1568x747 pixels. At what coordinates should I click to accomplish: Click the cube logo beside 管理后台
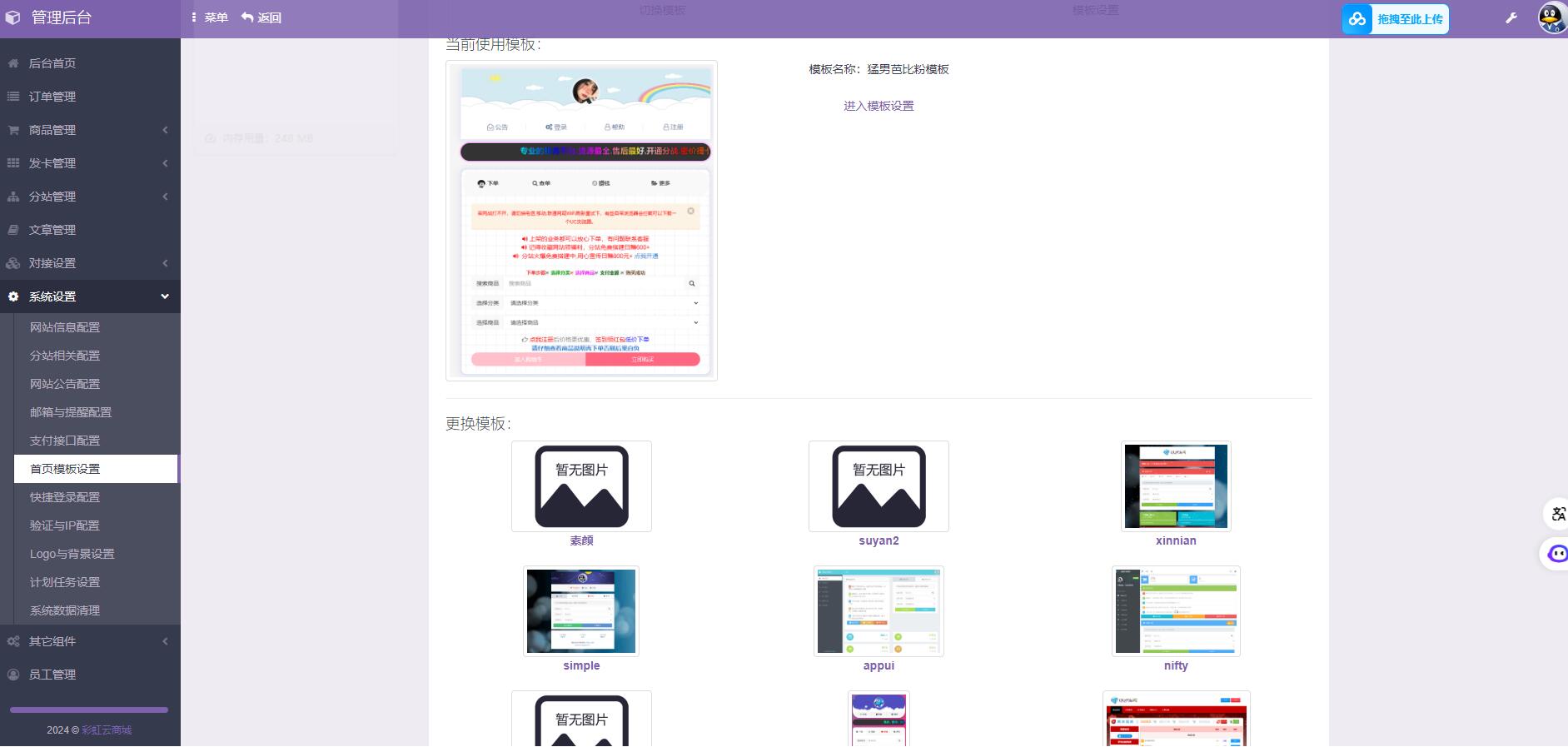[12, 17]
